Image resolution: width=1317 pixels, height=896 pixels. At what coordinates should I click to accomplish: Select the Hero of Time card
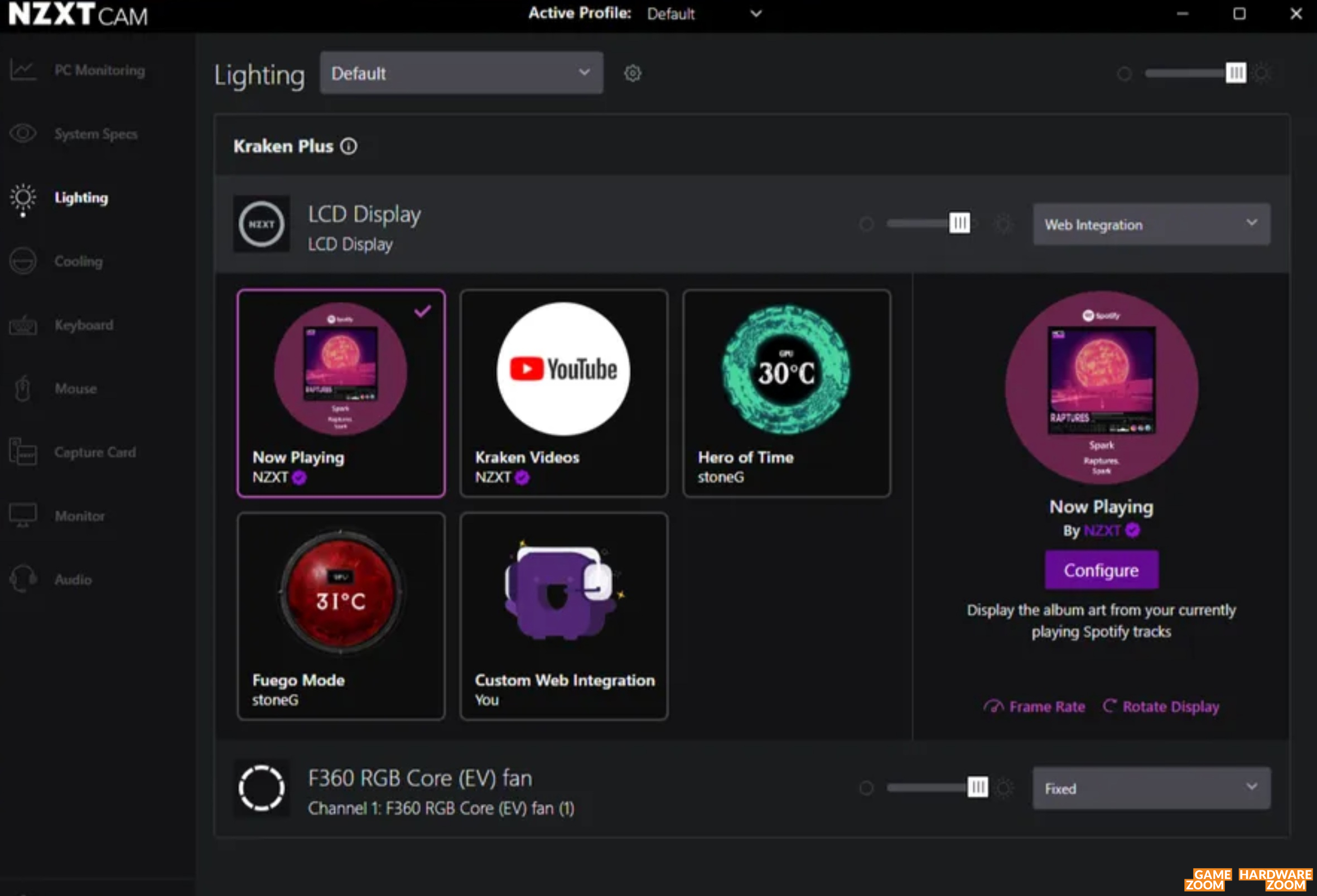click(x=787, y=394)
